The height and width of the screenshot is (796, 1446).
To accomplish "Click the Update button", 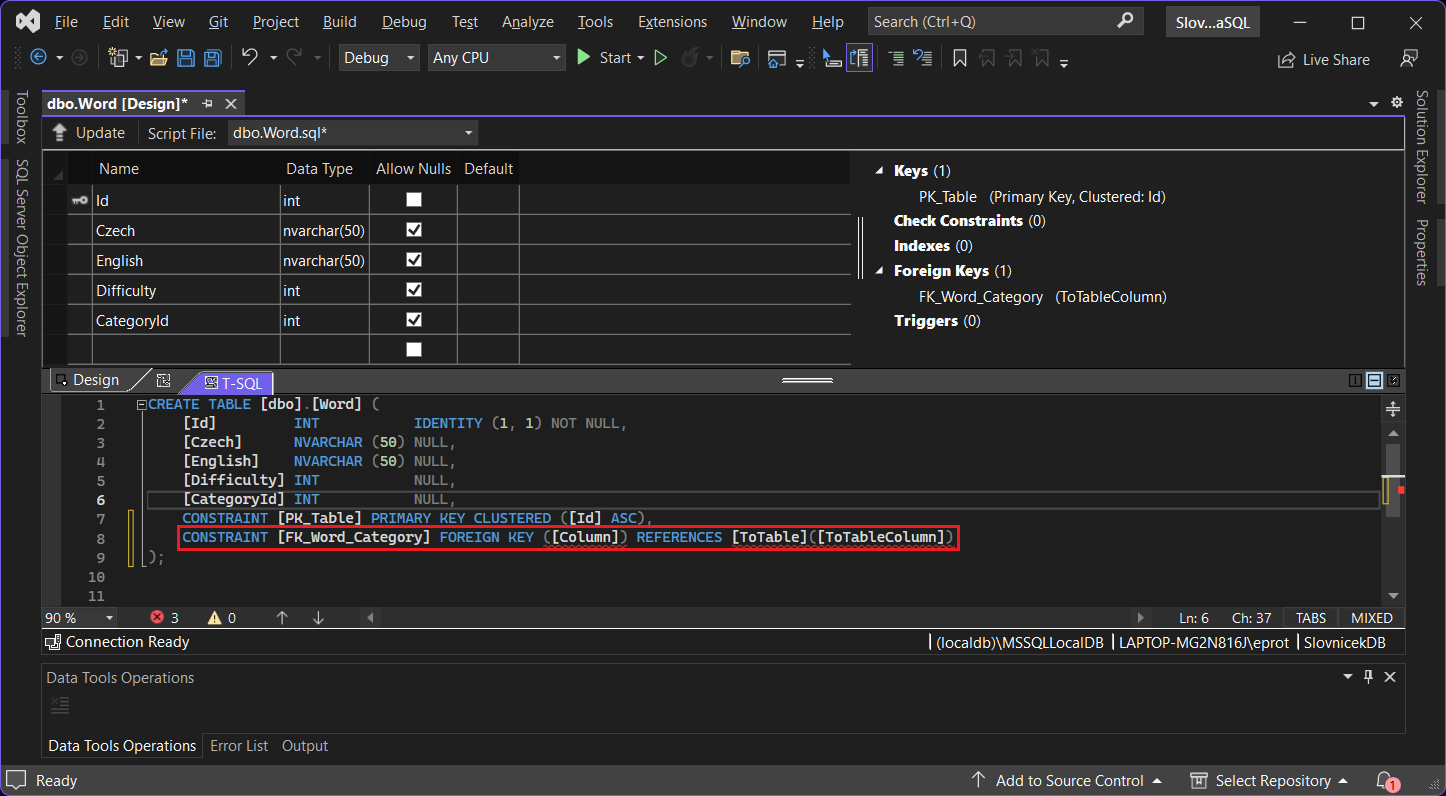I will click(89, 133).
